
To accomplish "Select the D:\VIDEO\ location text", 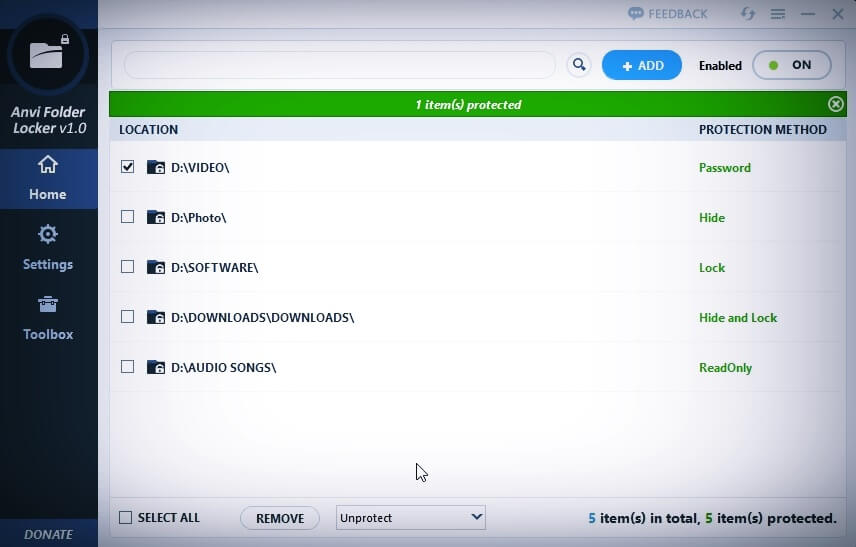I will point(200,168).
